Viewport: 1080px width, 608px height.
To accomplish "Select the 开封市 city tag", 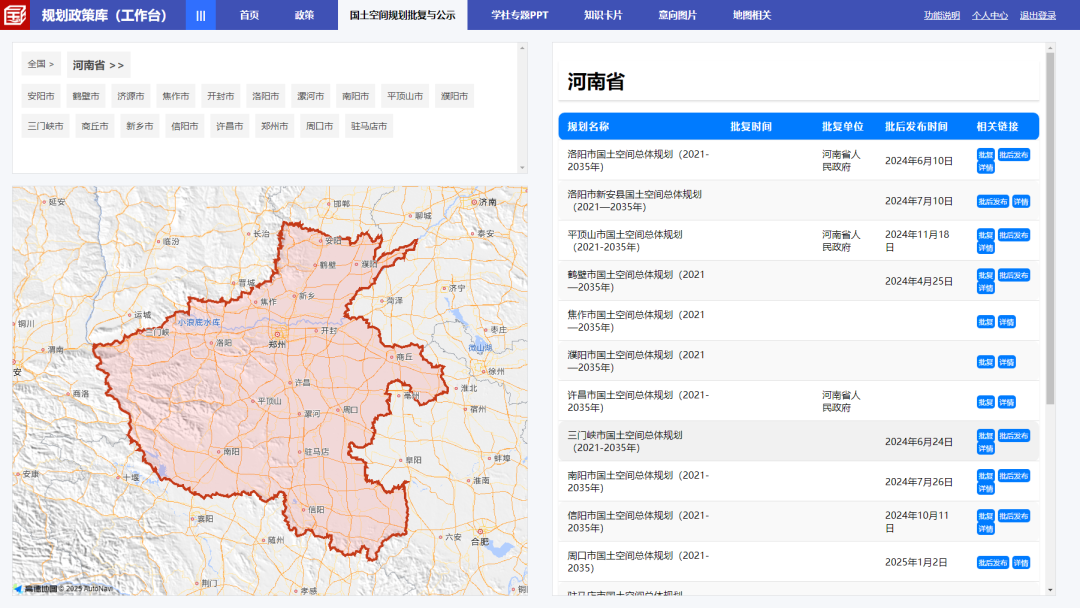I will 220,96.
